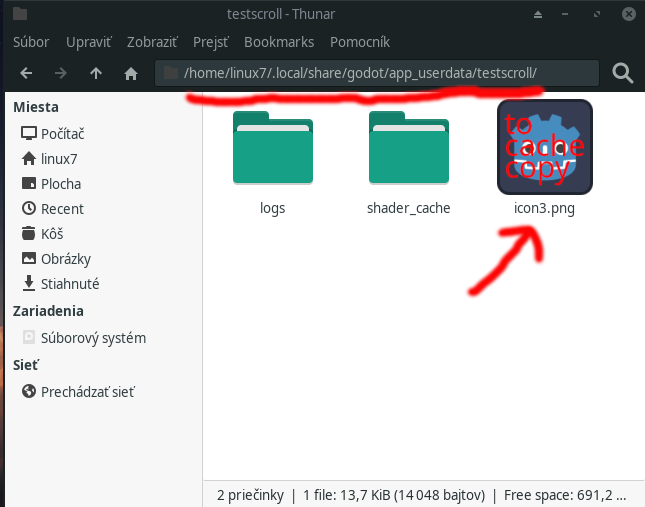Click the back navigation arrow
The image size is (645, 507).
[27, 73]
